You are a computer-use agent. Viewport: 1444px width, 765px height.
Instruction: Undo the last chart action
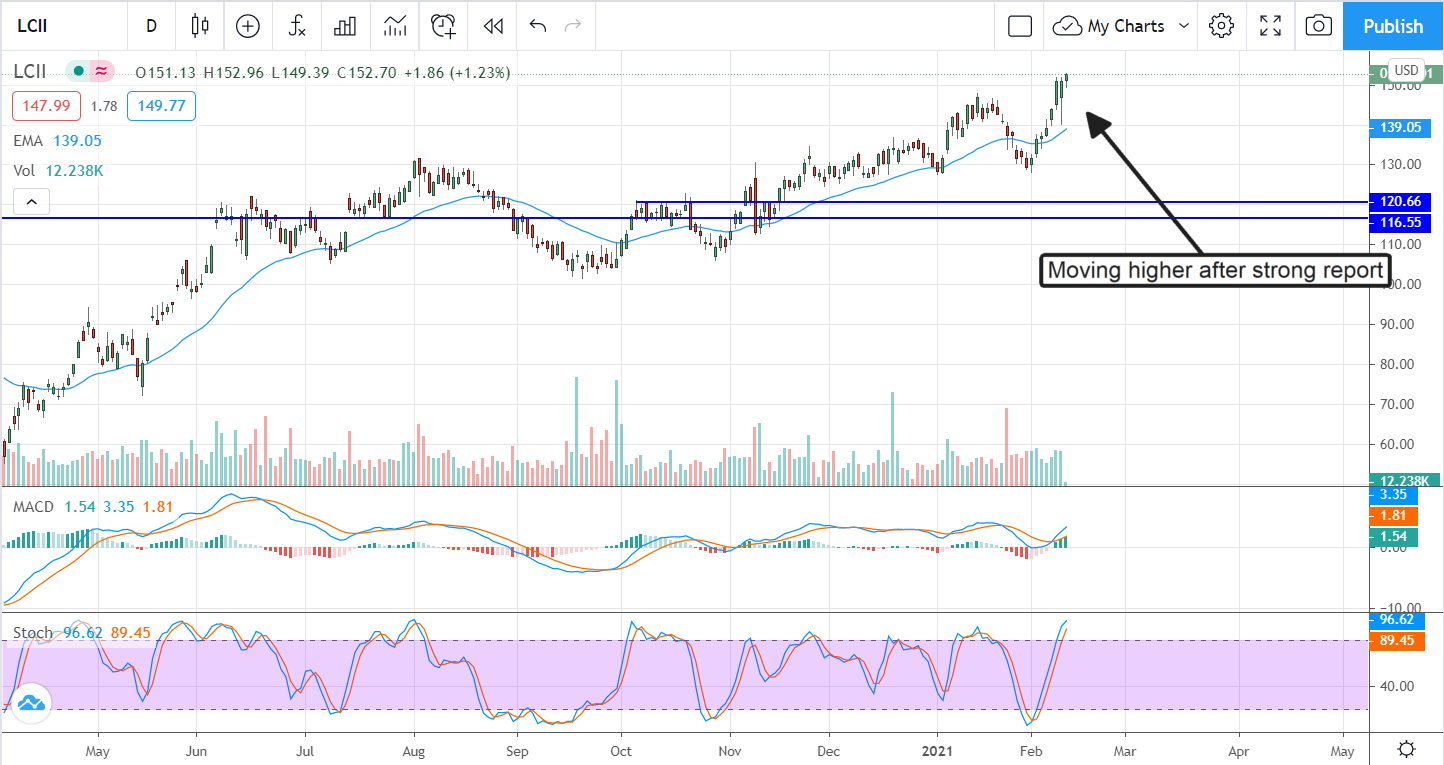coord(538,26)
